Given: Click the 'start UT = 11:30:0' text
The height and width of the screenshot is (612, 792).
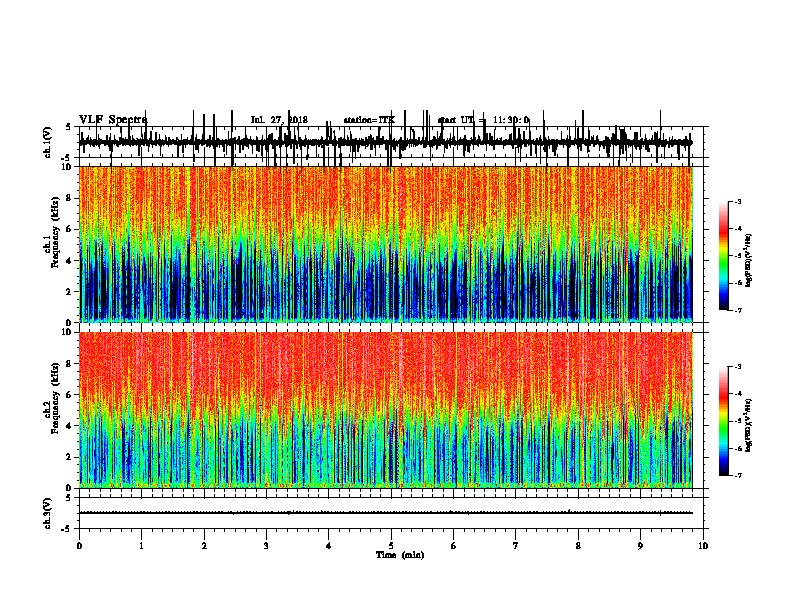Looking at the screenshot, I should (483, 120).
